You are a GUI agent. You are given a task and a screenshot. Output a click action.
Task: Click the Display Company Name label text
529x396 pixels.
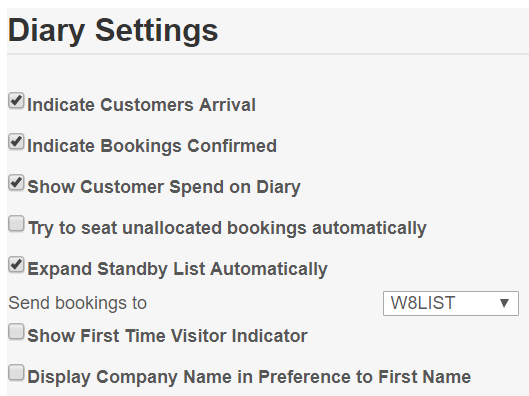click(249, 377)
